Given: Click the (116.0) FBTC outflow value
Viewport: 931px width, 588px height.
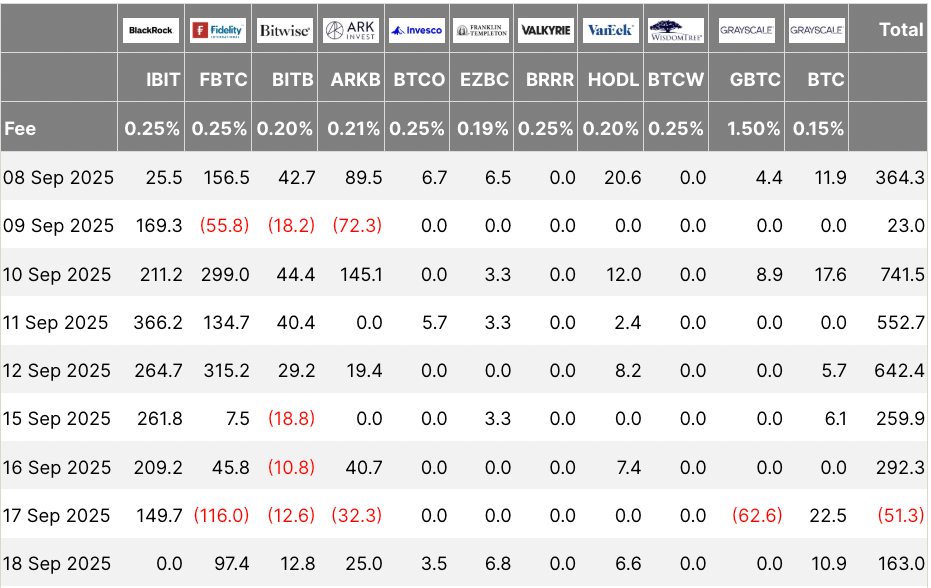Looking at the screenshot, I should [223, 516].
